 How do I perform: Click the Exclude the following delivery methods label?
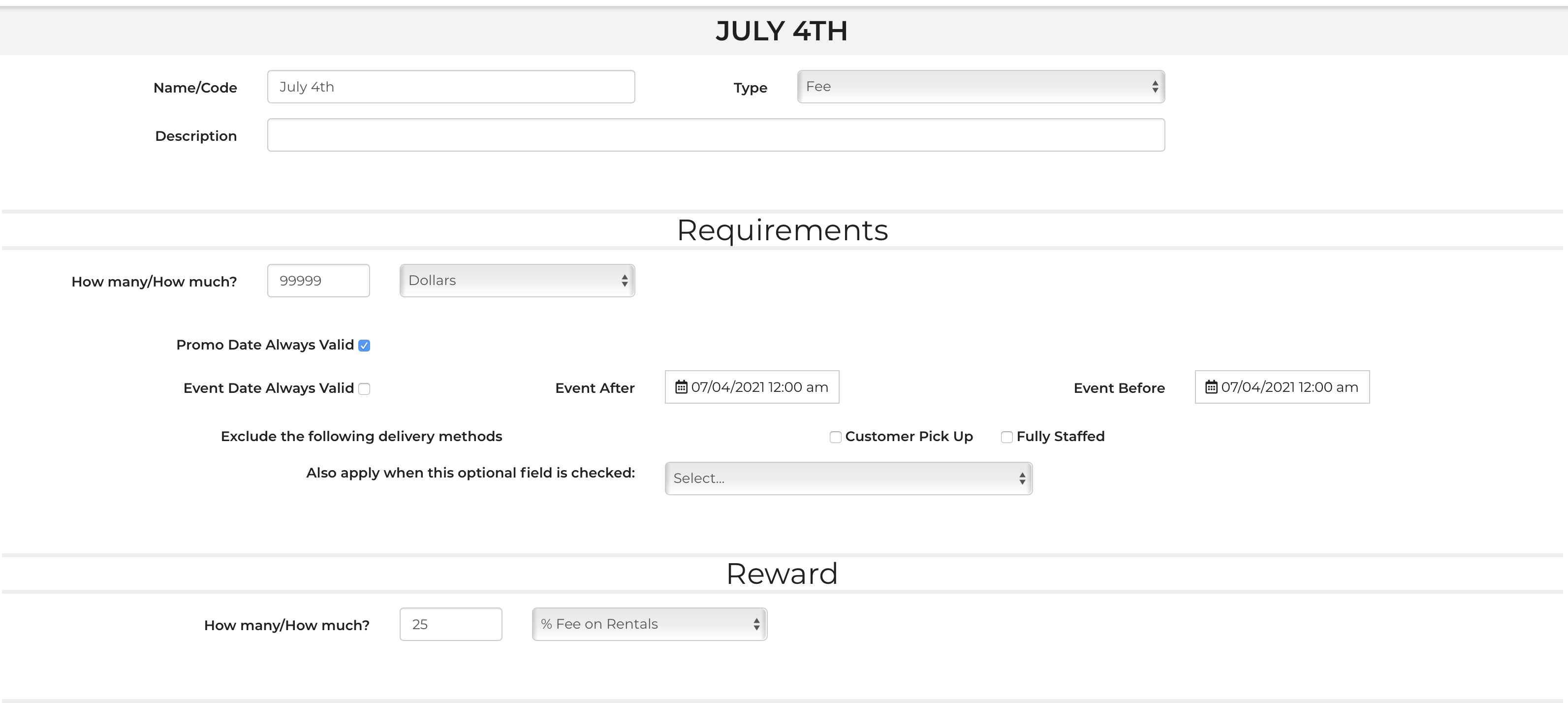pyautogui.click(x=362, y=436)
